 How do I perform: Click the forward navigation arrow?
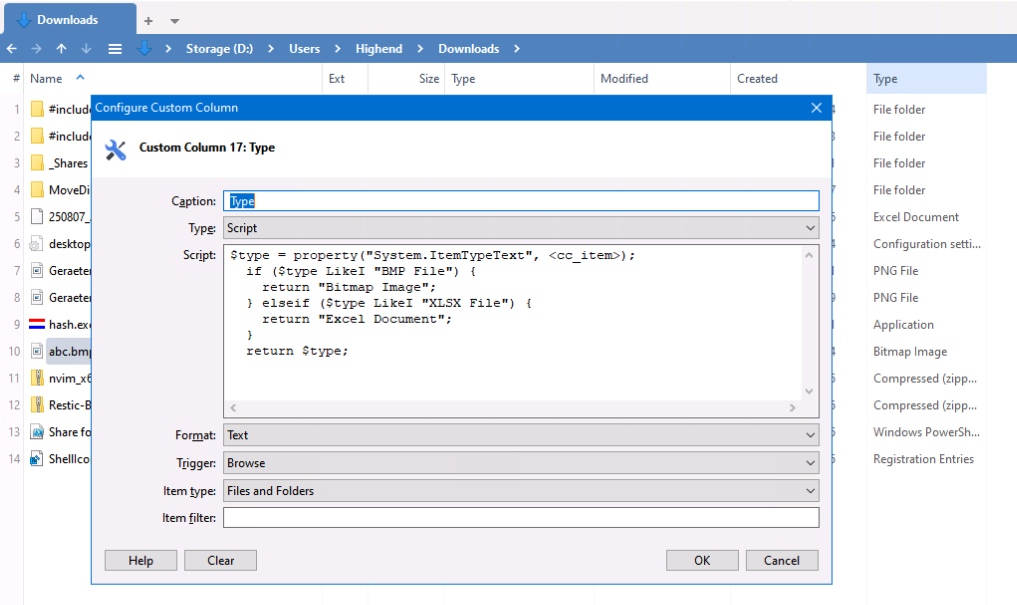pyautogui.click(x=37, y=49)
